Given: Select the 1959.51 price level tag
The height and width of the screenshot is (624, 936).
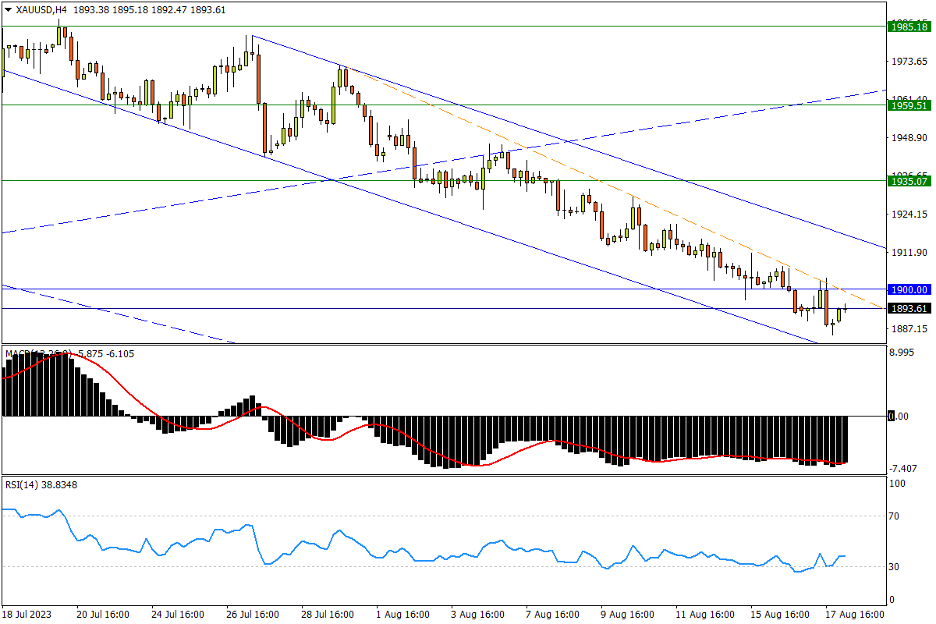Looking at the screenshot, I should [910, 105].
